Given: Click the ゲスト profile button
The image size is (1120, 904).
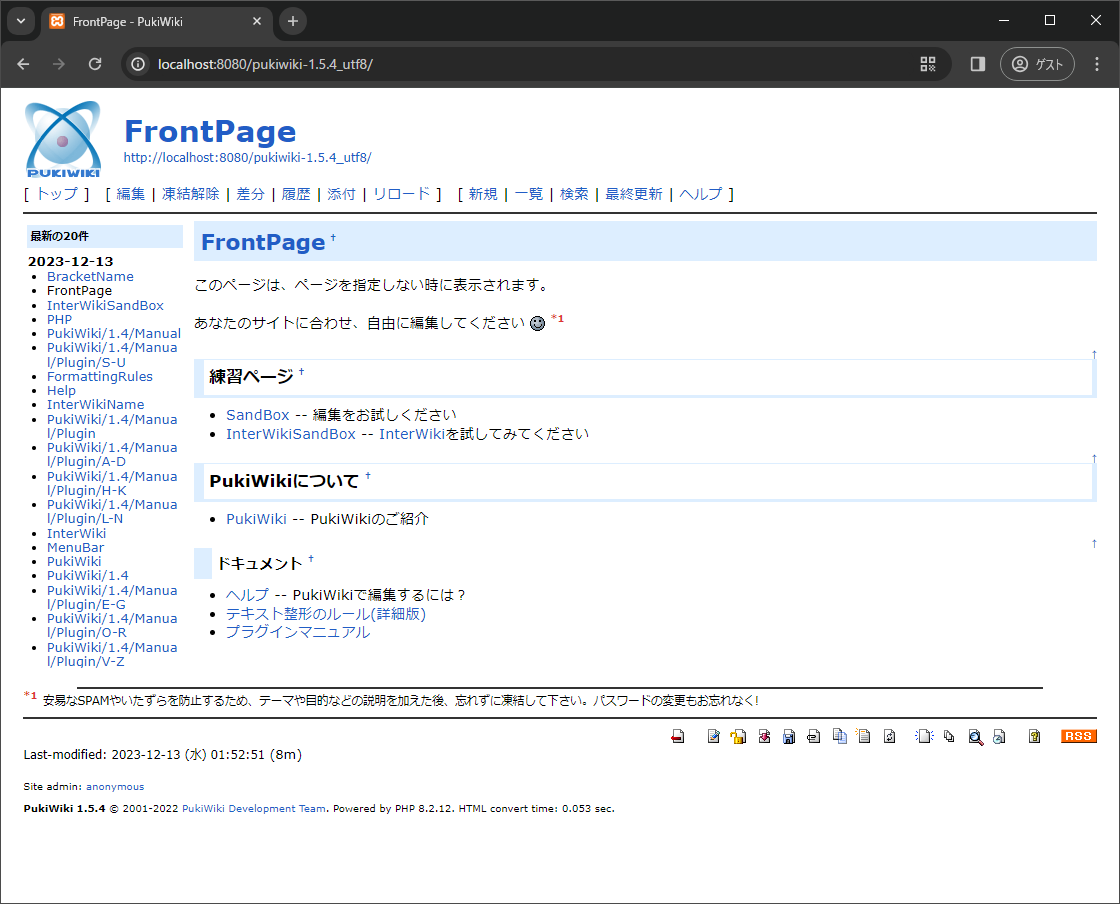Looking at the screenshot, I should point(1037,63).
